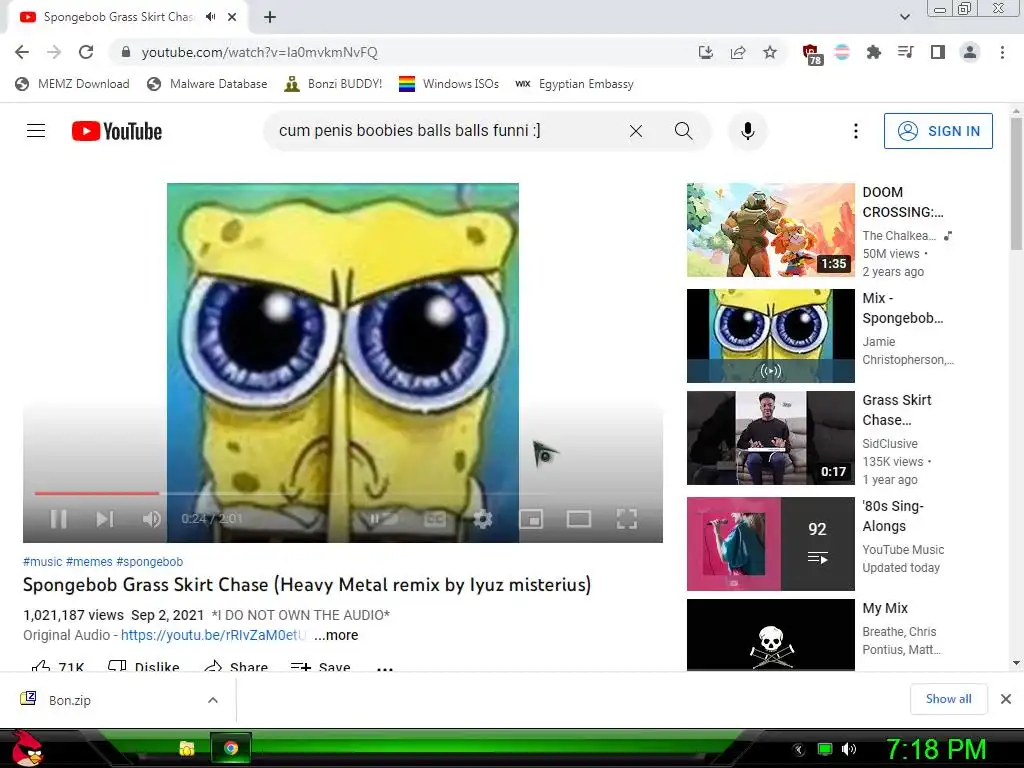Open the MEMZ Download bookmark

72,84
